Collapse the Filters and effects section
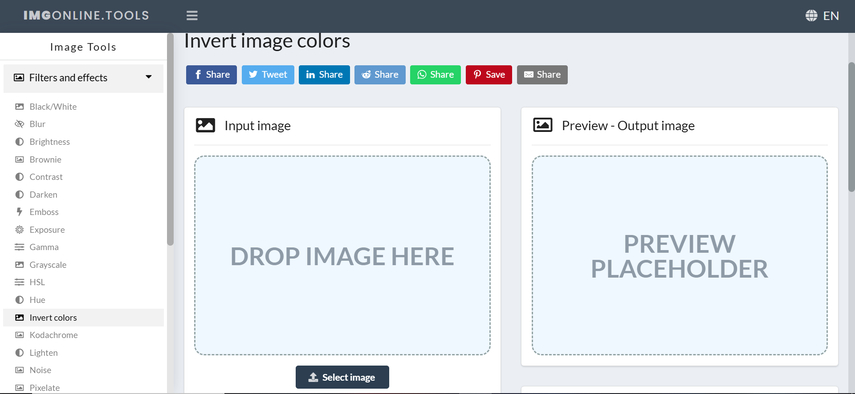Viewport: 855px width, 394px height. (148, 77)
